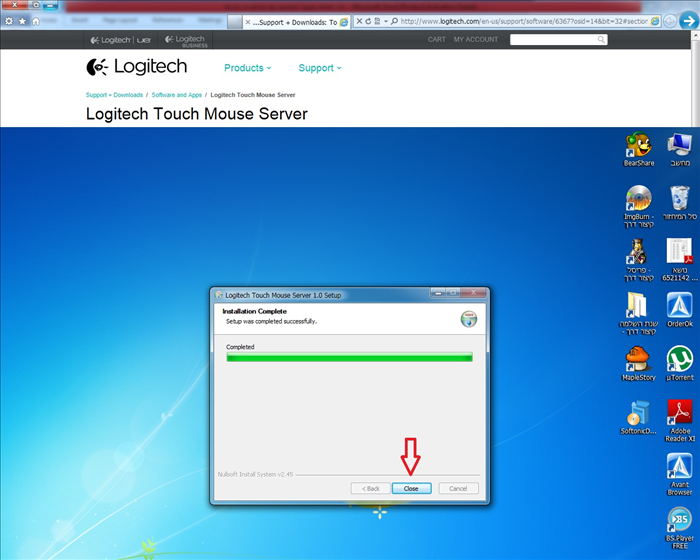This screenshot has height=560, width=700.
Task: Launch the MapleStory desktop shortcut
Action: [638, 364]
